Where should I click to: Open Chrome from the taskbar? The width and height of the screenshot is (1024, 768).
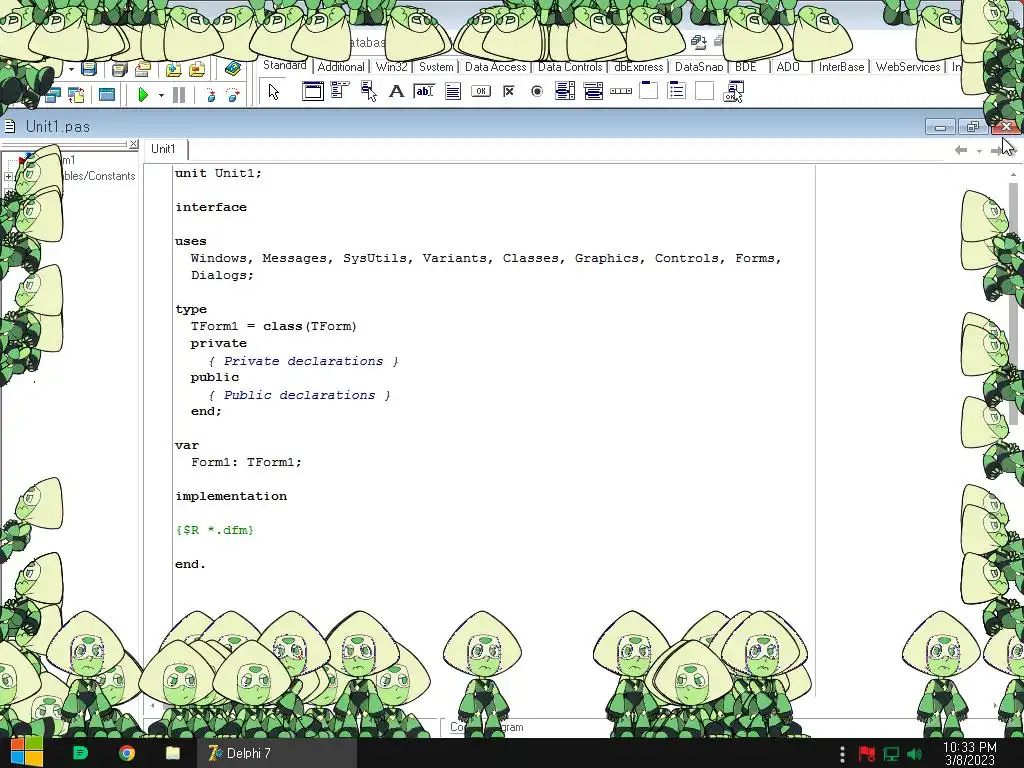coord(127,753)
